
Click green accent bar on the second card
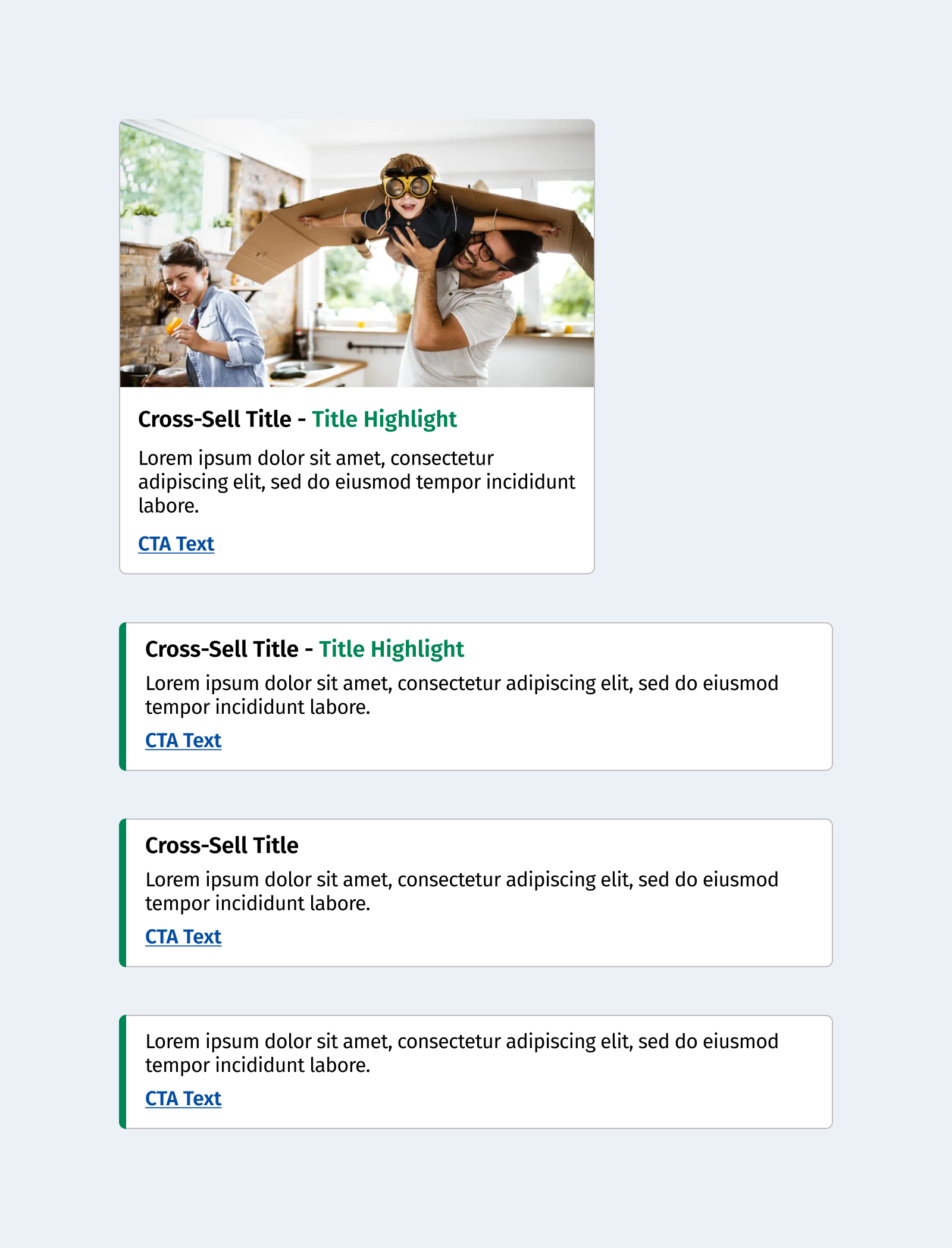pos(123,697)
